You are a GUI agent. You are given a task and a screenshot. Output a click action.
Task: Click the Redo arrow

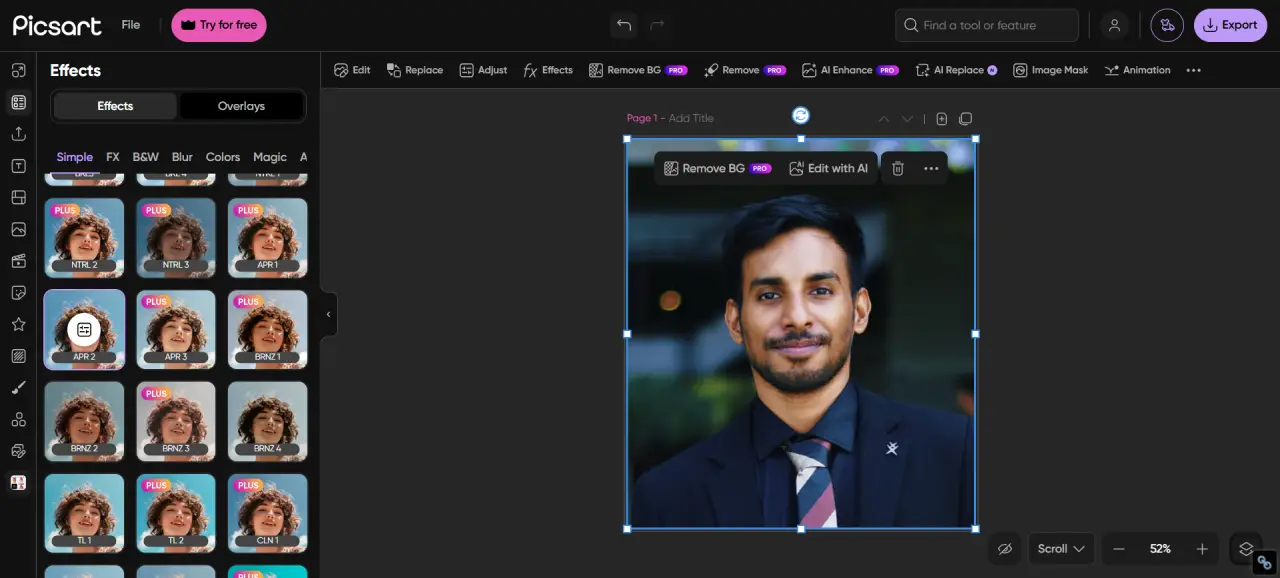(657, 25)
